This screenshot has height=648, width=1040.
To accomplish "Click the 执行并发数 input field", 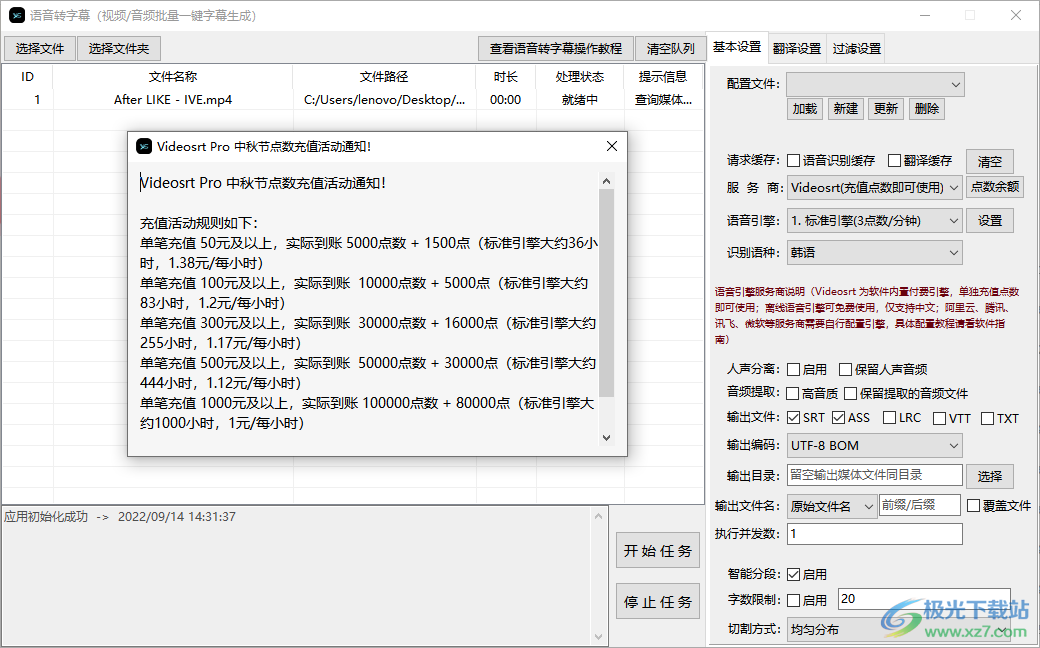I will (x=875, y=534).
